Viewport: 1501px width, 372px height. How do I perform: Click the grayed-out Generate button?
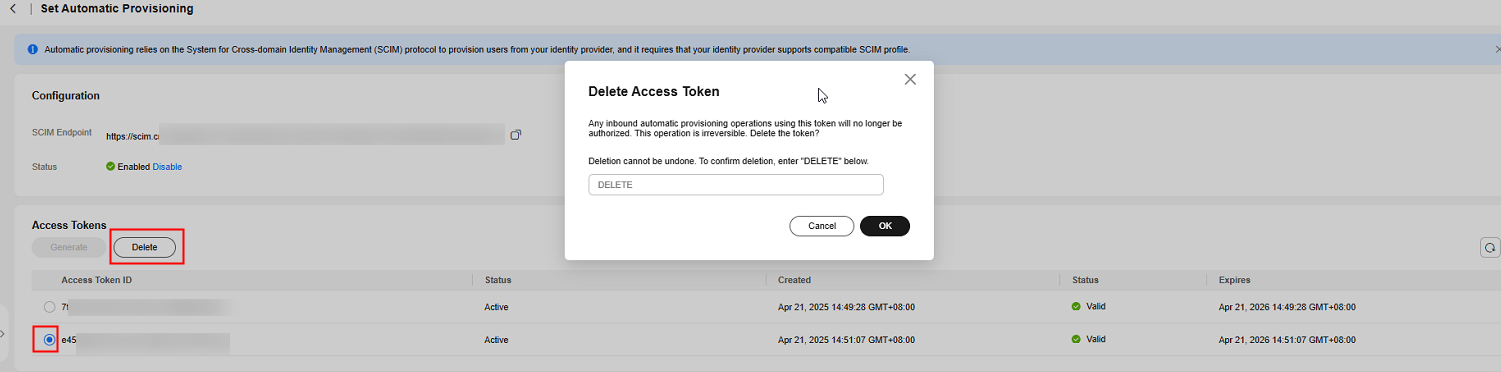click(x=69, y=247)
